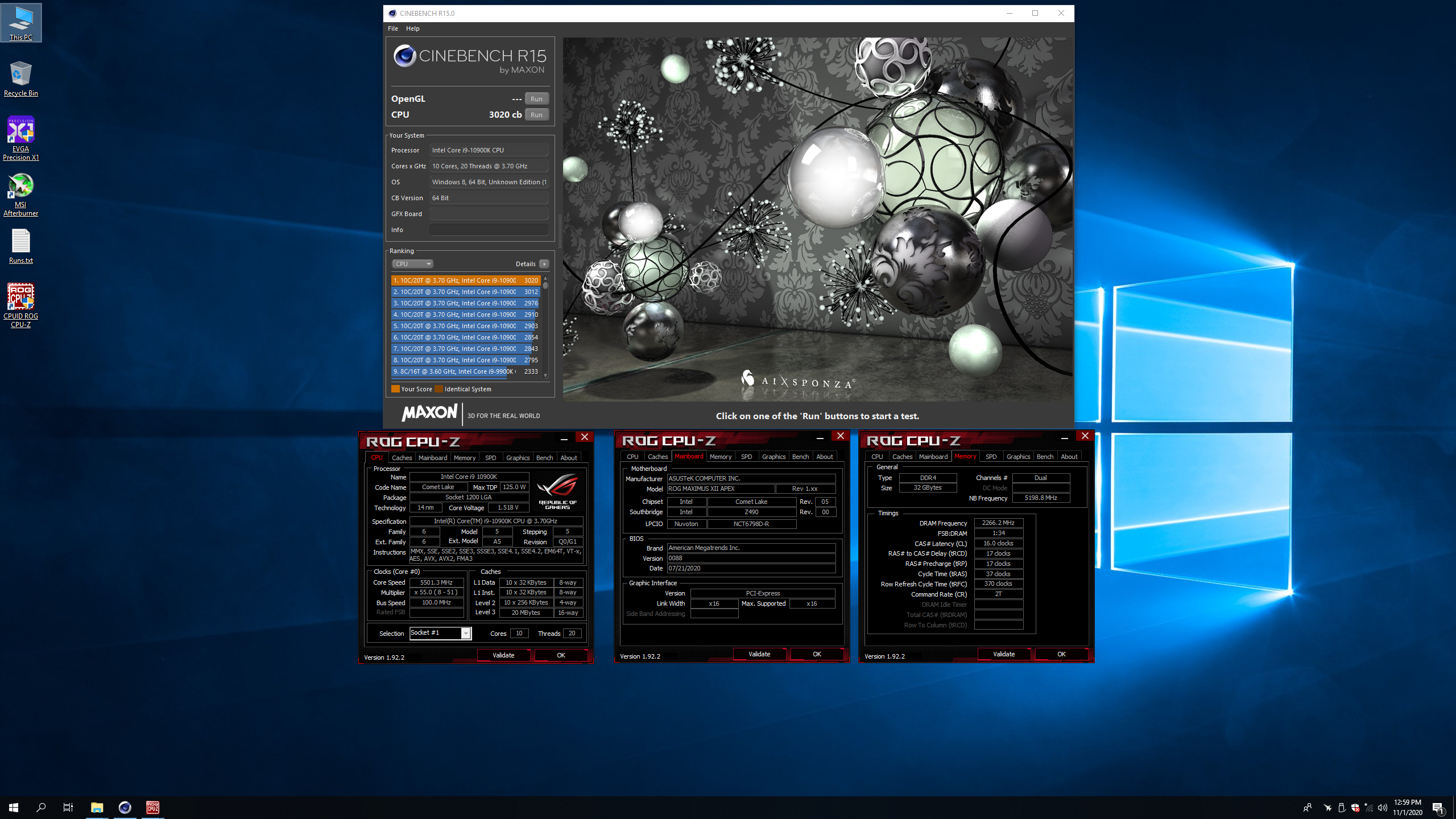Run the CPU benchmark test

(536, 115)
